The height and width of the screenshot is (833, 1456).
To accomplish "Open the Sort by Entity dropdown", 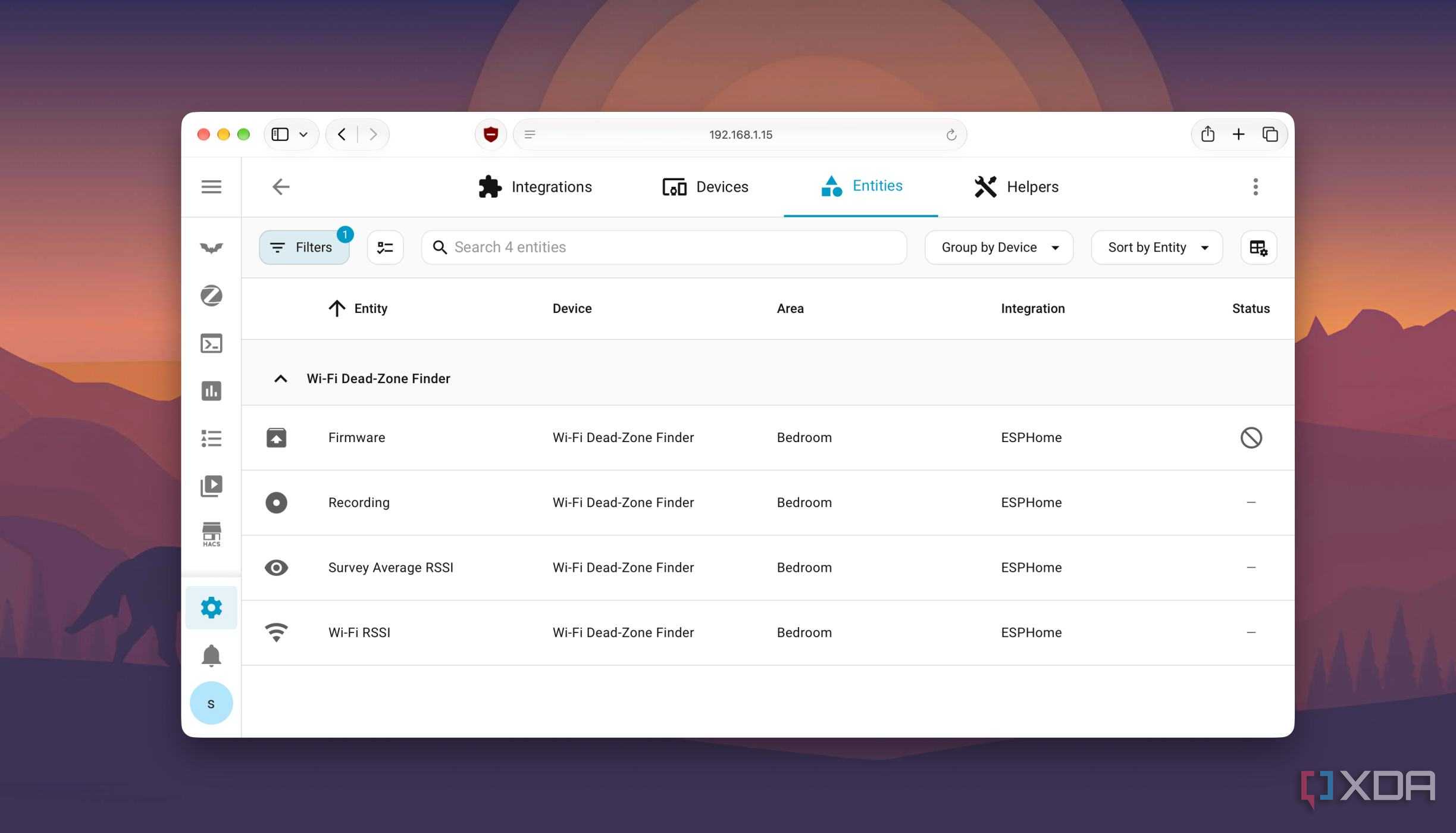I will 1157,248.
